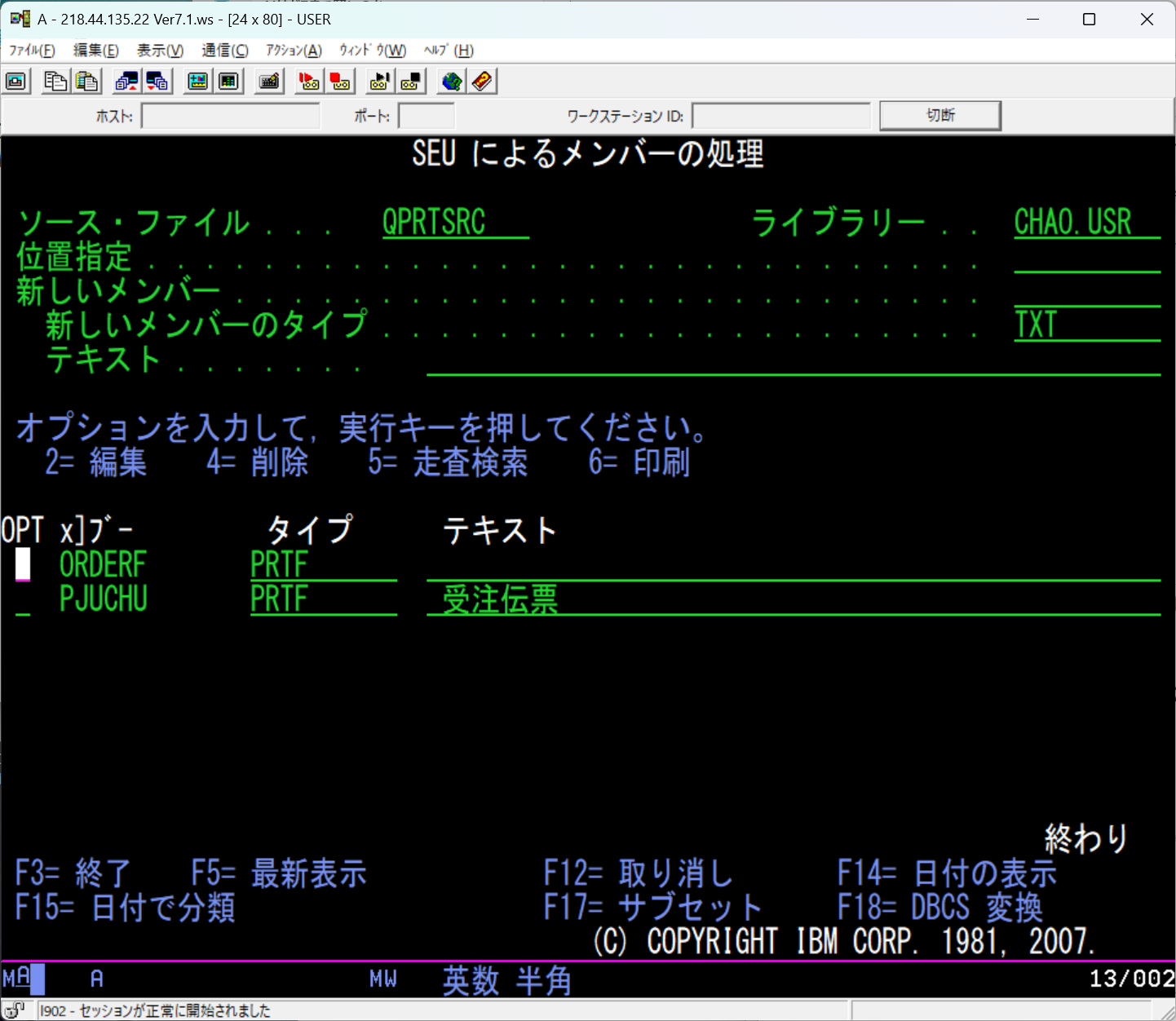Click the Paste clipboard toolbar icon
Screen dimensions: 1176x1021
click(87, 82)
